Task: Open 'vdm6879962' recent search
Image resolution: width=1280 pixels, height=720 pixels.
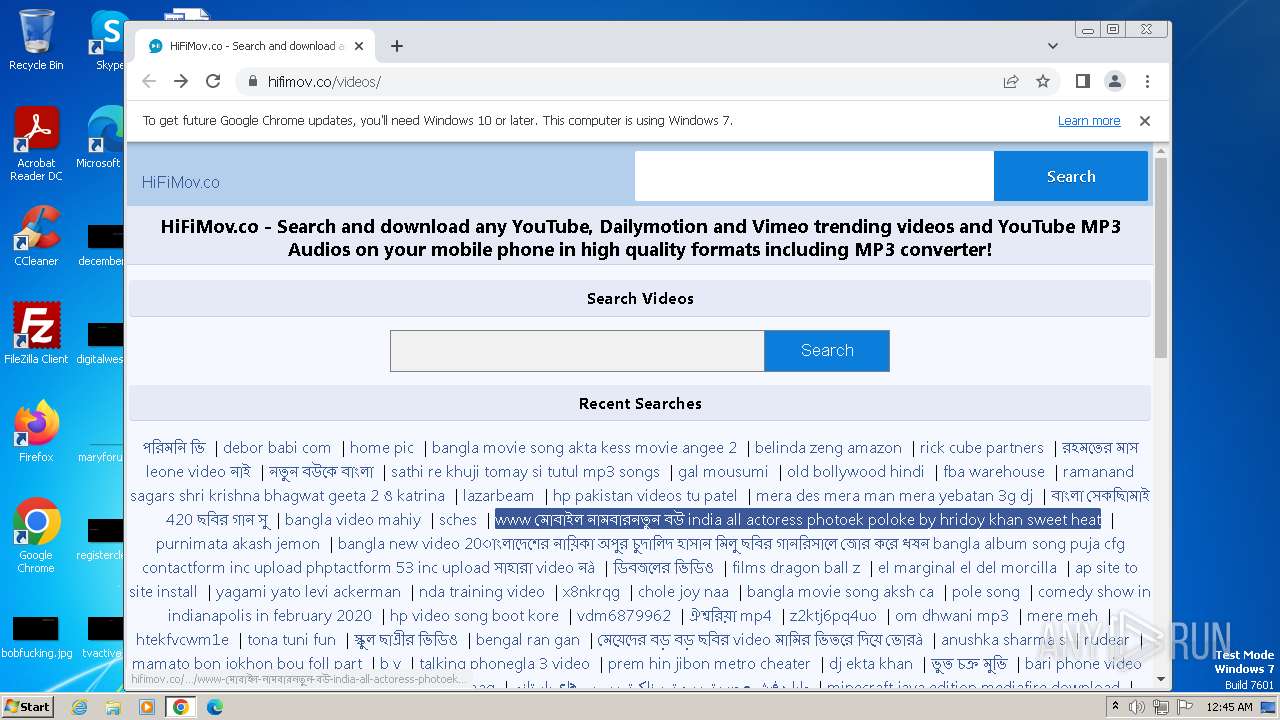Action: (624, 616)
